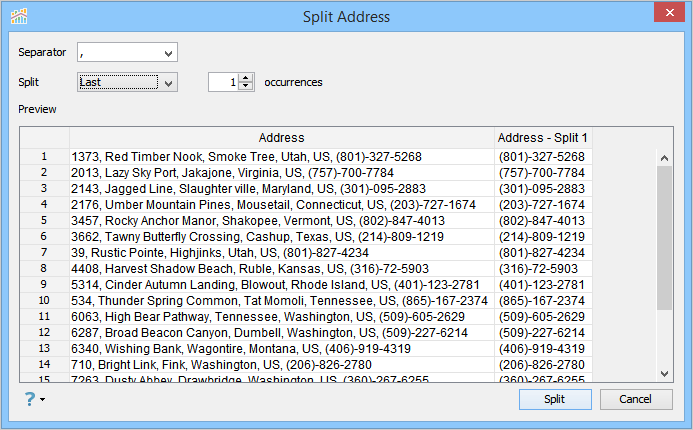
Task: Select the Address column header
Action: 281,138
